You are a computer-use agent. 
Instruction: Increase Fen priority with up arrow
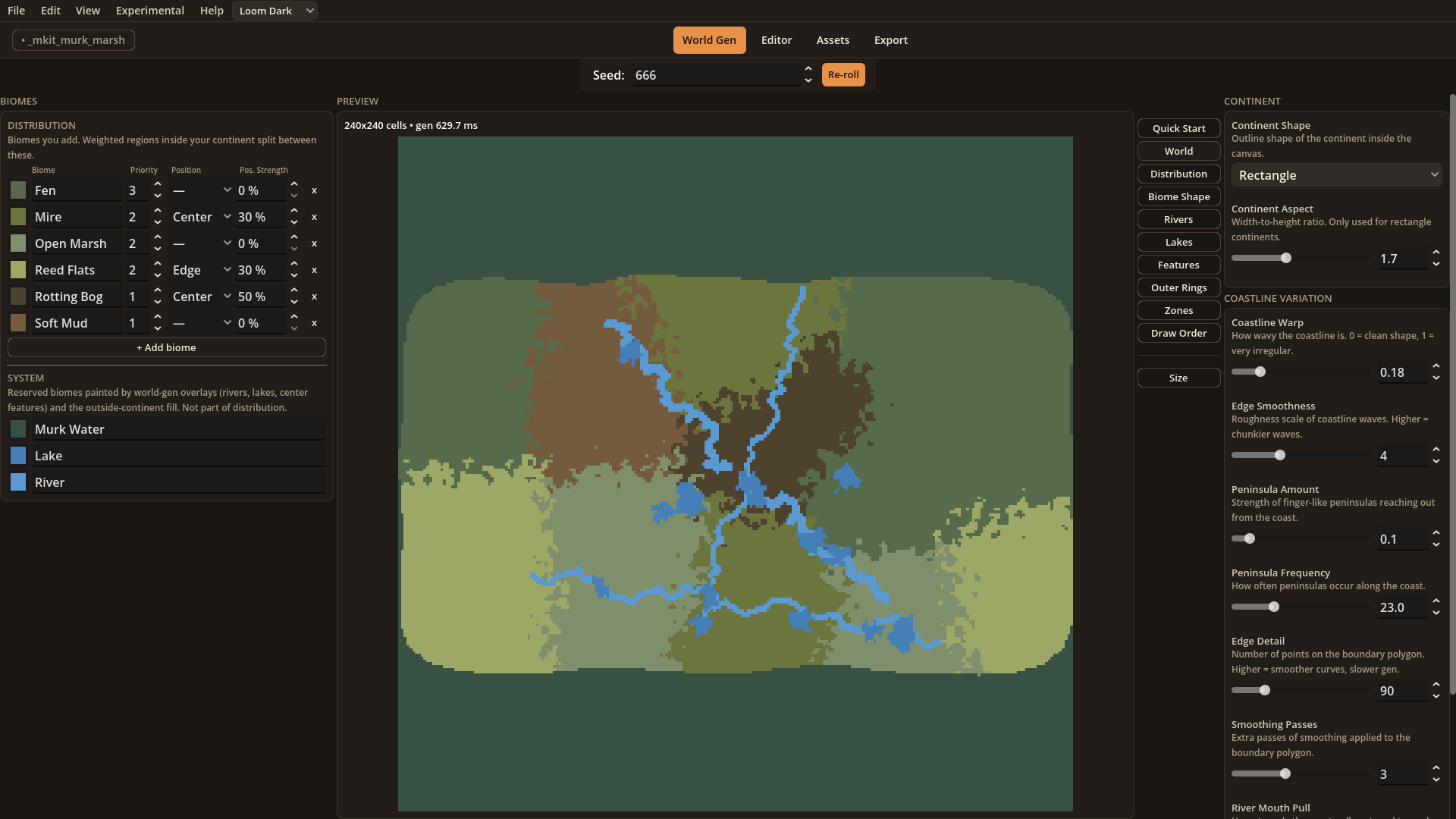pos(158,184)
